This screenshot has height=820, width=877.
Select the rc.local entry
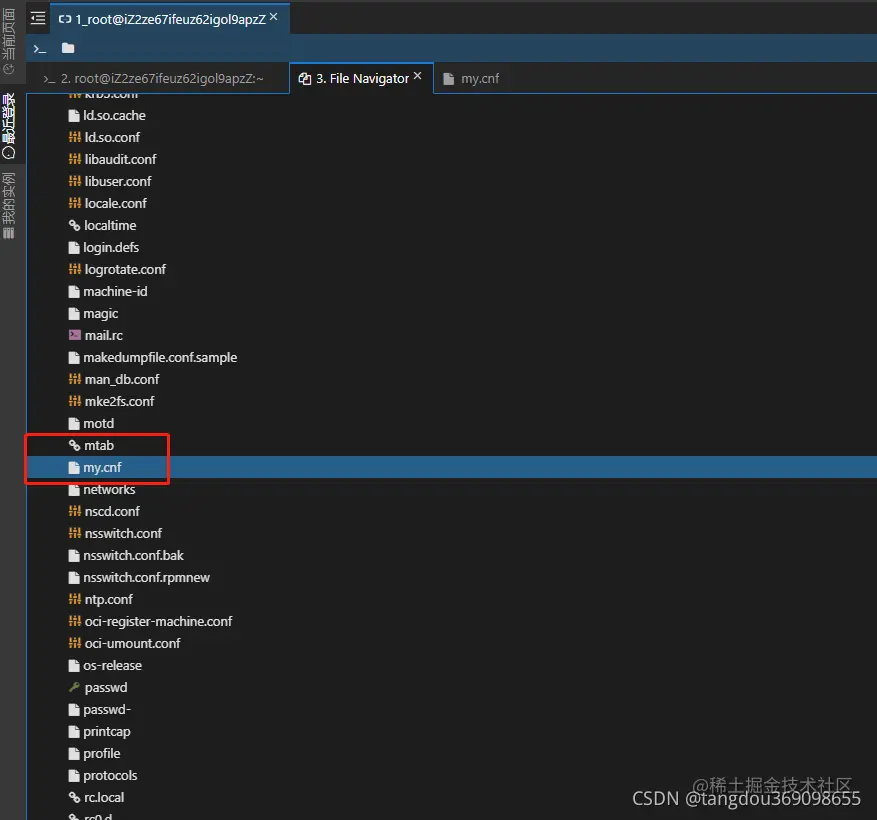point(104,798)
